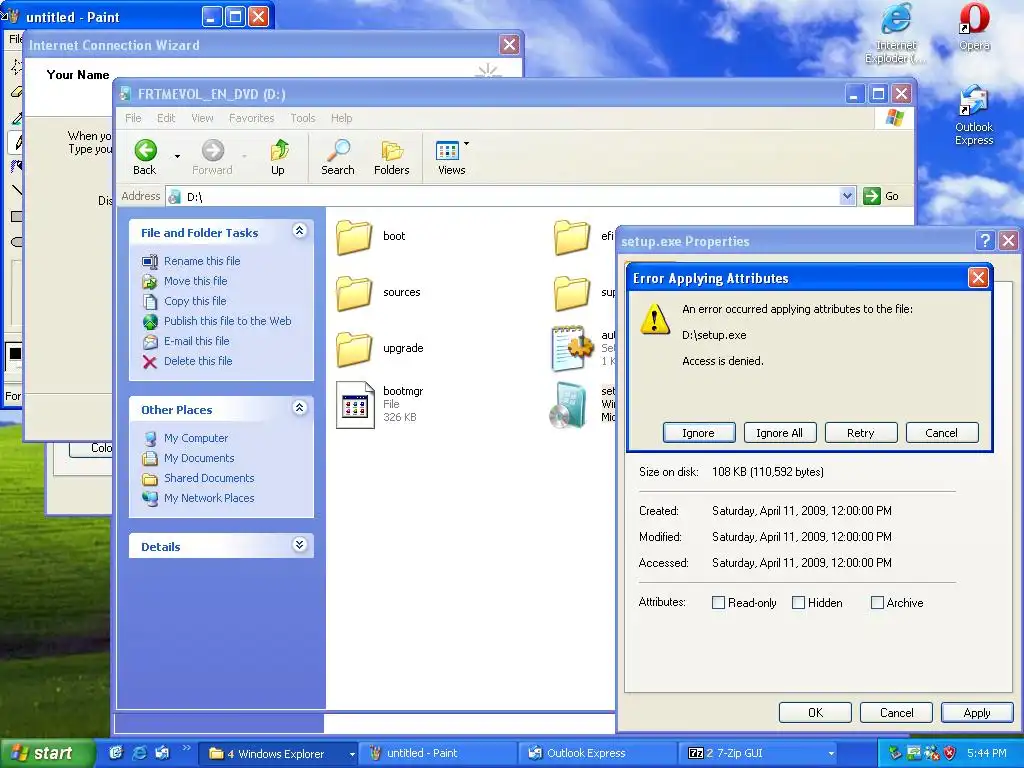Open Internet Explorer desktop shortcut
This screenshot has height=768, width=1024.
point(896,33)
